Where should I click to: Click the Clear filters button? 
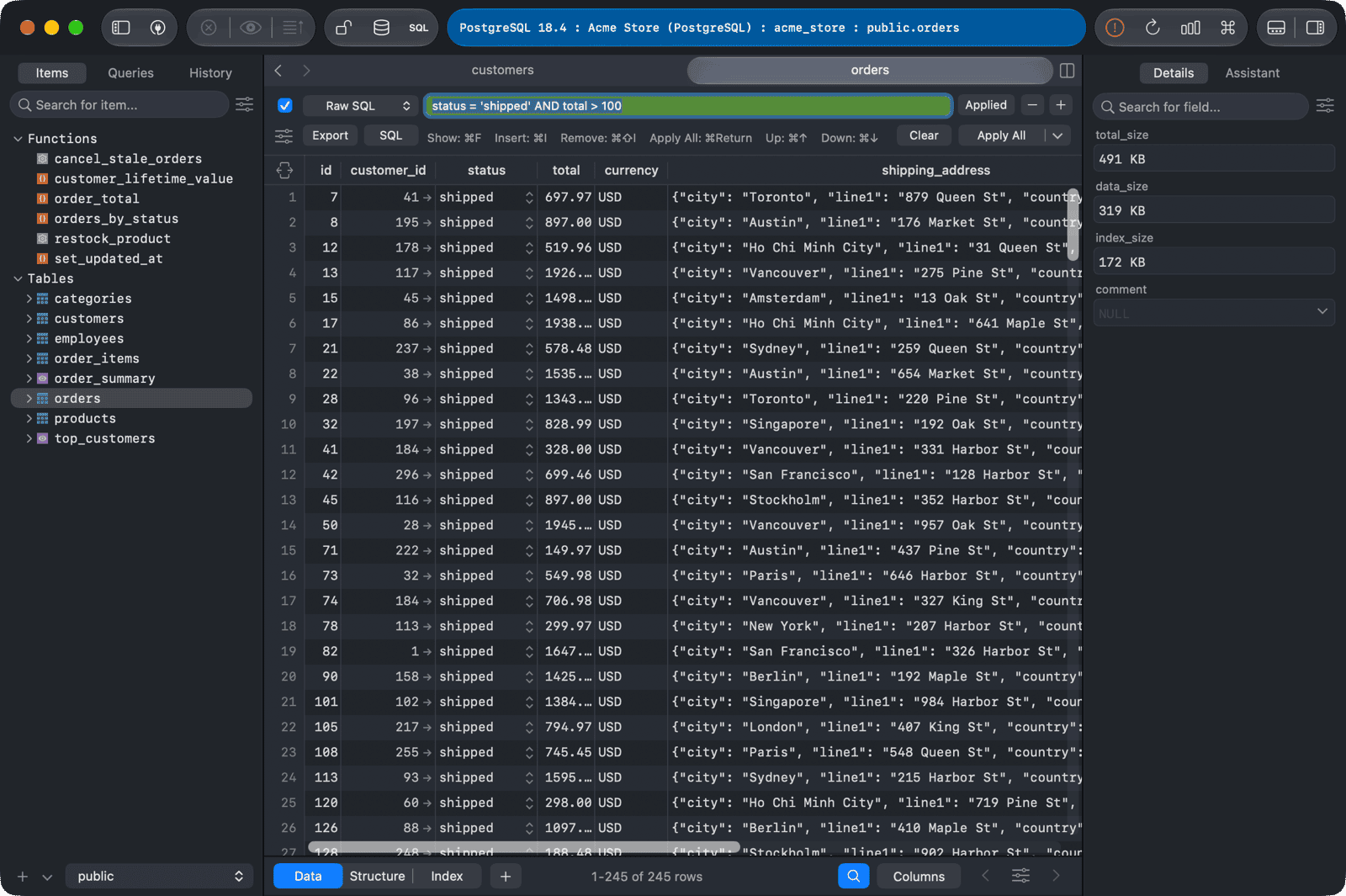(x=924, y=135)
